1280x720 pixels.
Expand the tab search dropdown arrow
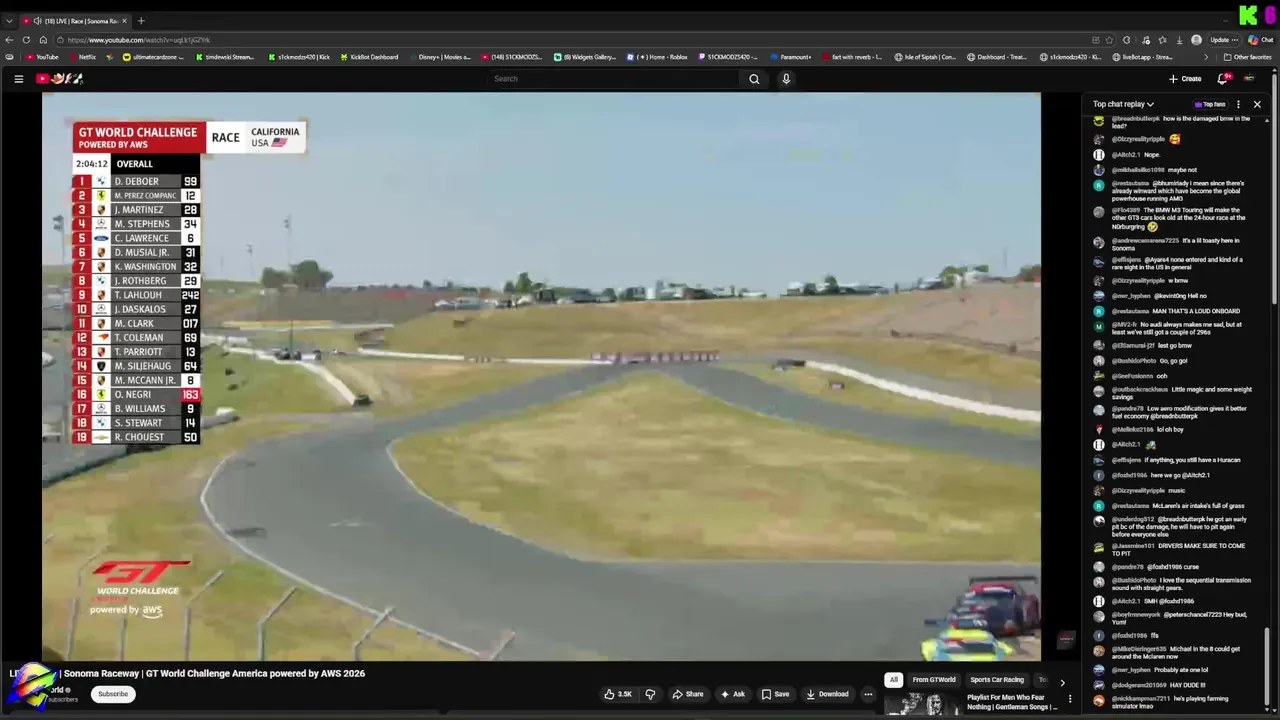pyautogui.click(x=9, y=21)
